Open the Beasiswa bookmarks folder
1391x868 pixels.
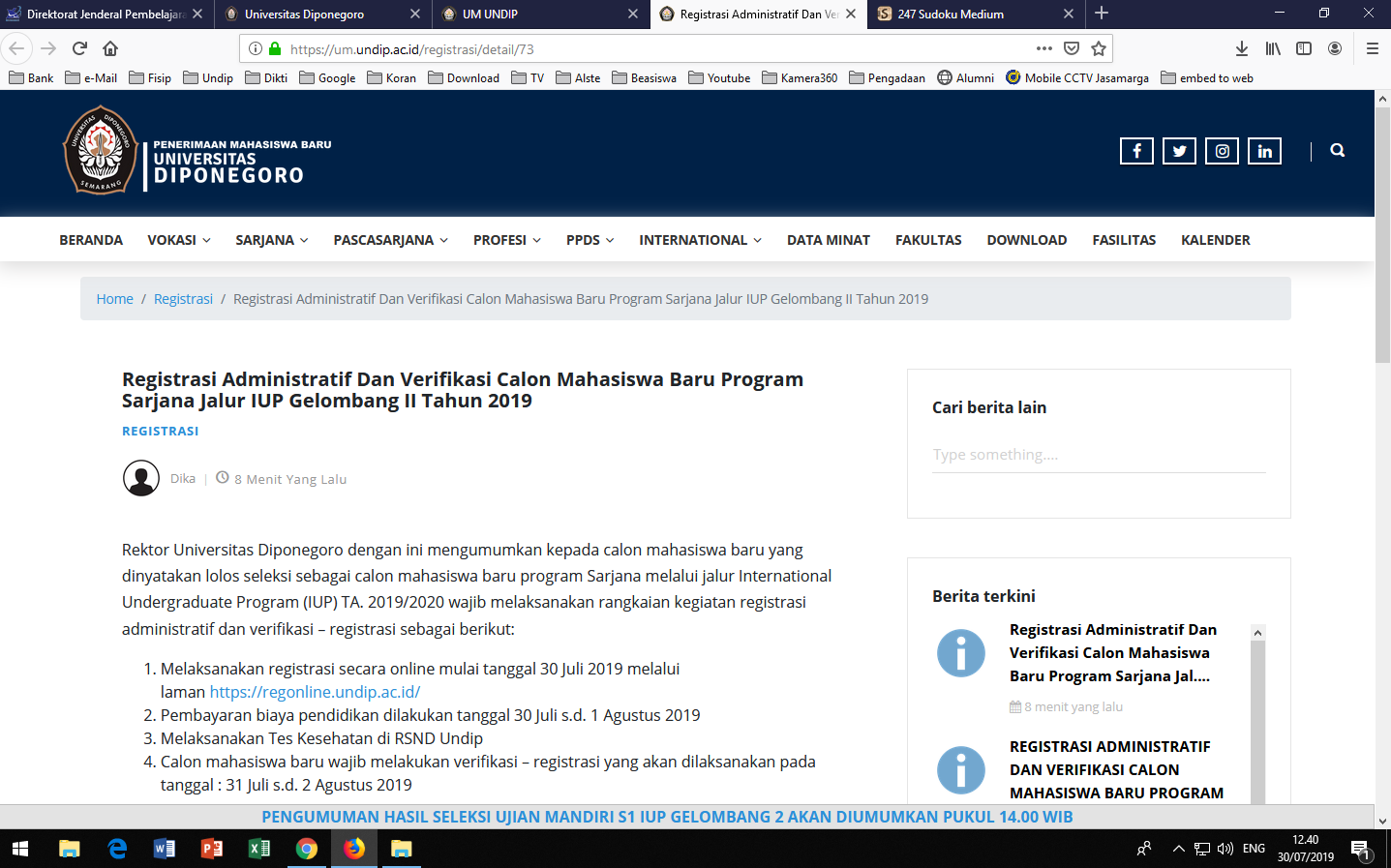coord(645,77)
